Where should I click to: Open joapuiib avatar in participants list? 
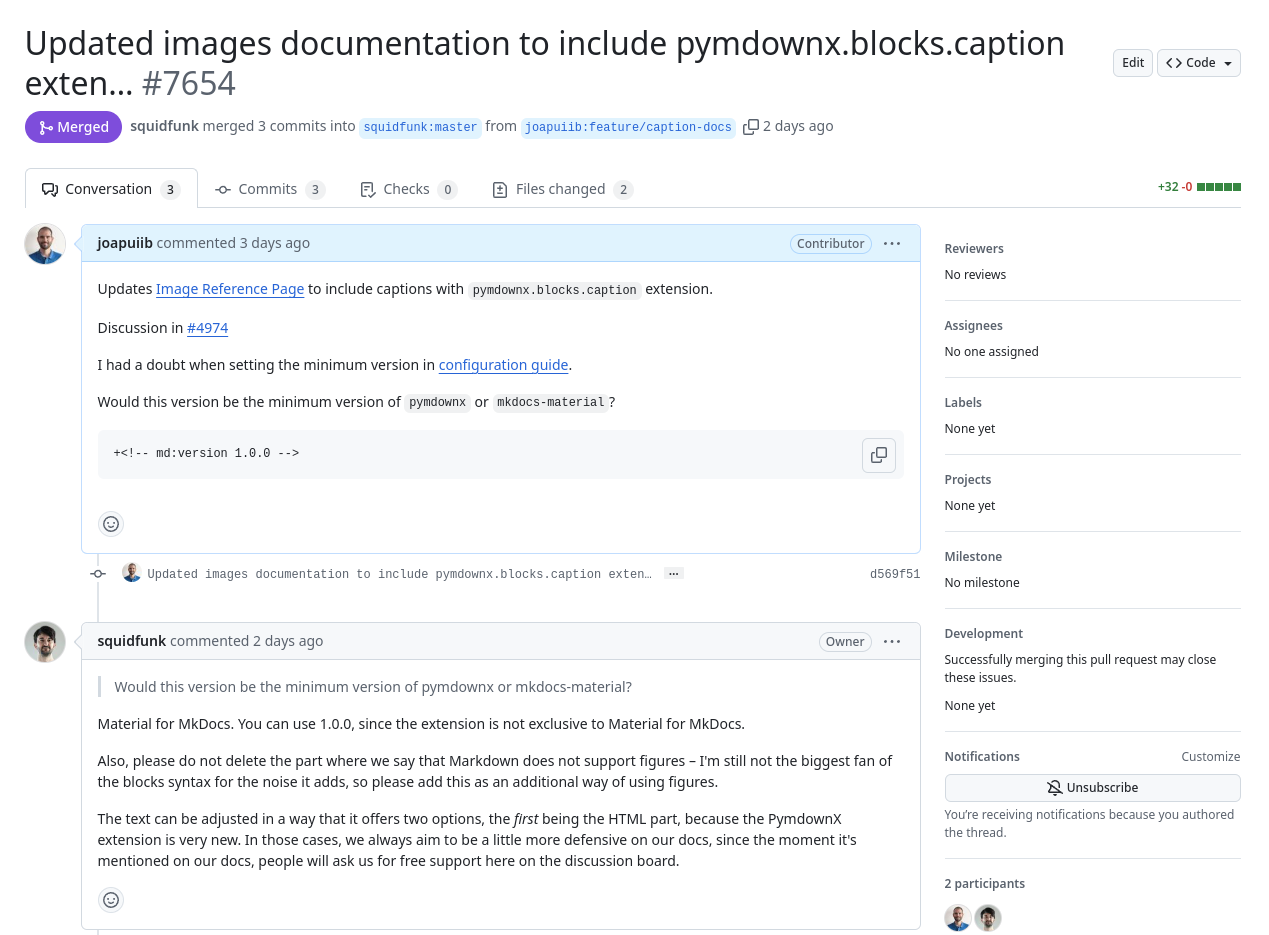point(958,918)
